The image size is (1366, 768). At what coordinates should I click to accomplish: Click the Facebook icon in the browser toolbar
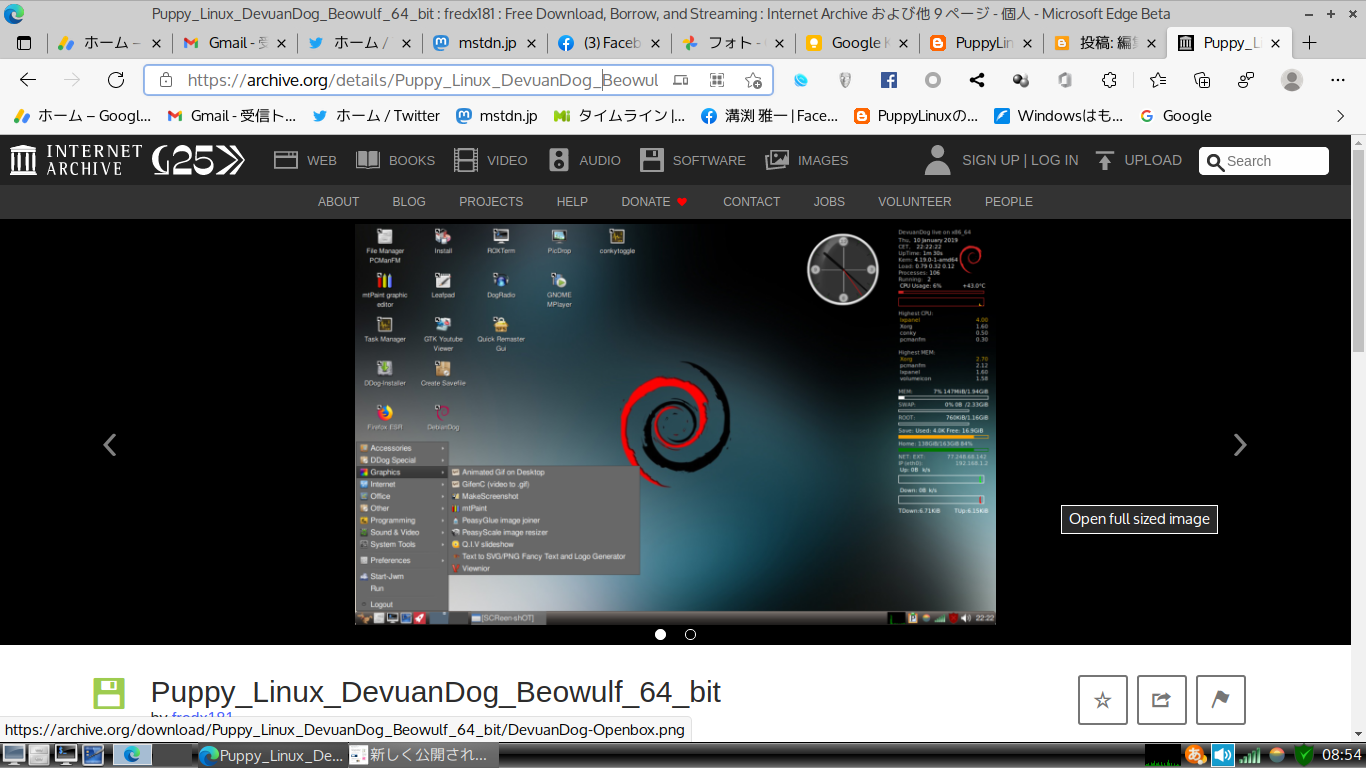(x=886, y=80)
